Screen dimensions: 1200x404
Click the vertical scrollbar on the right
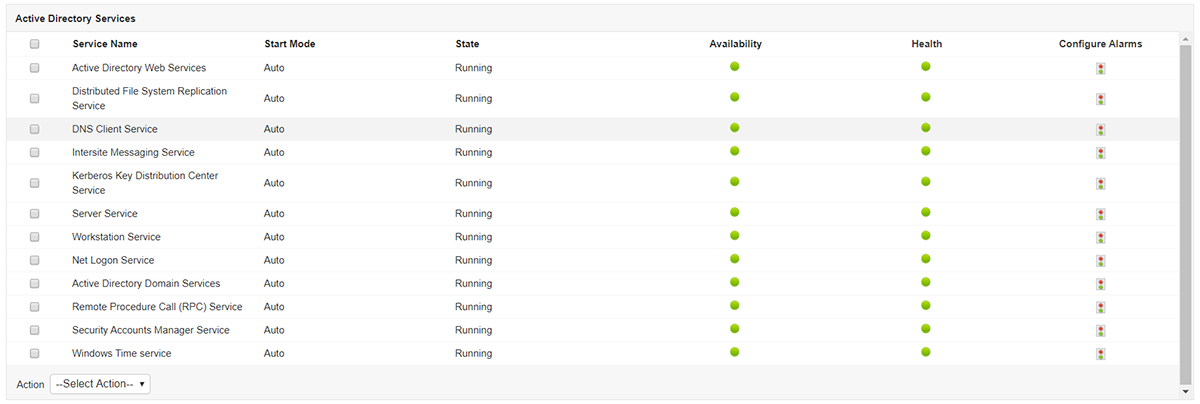pyautogui.click(x=1186, y=200)
